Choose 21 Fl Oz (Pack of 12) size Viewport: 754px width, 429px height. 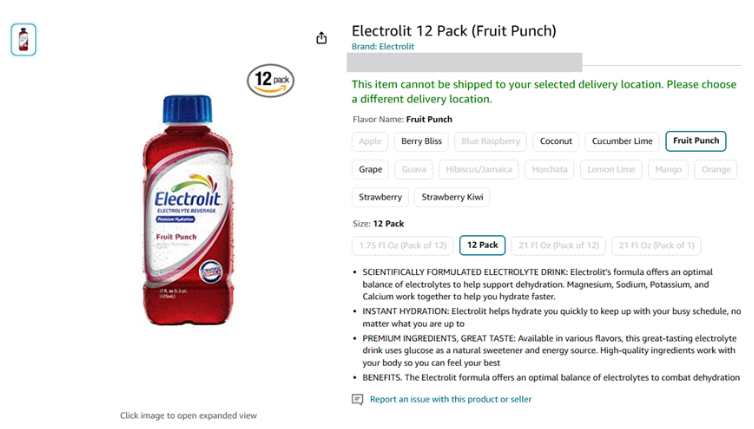[x=558, y=245]
